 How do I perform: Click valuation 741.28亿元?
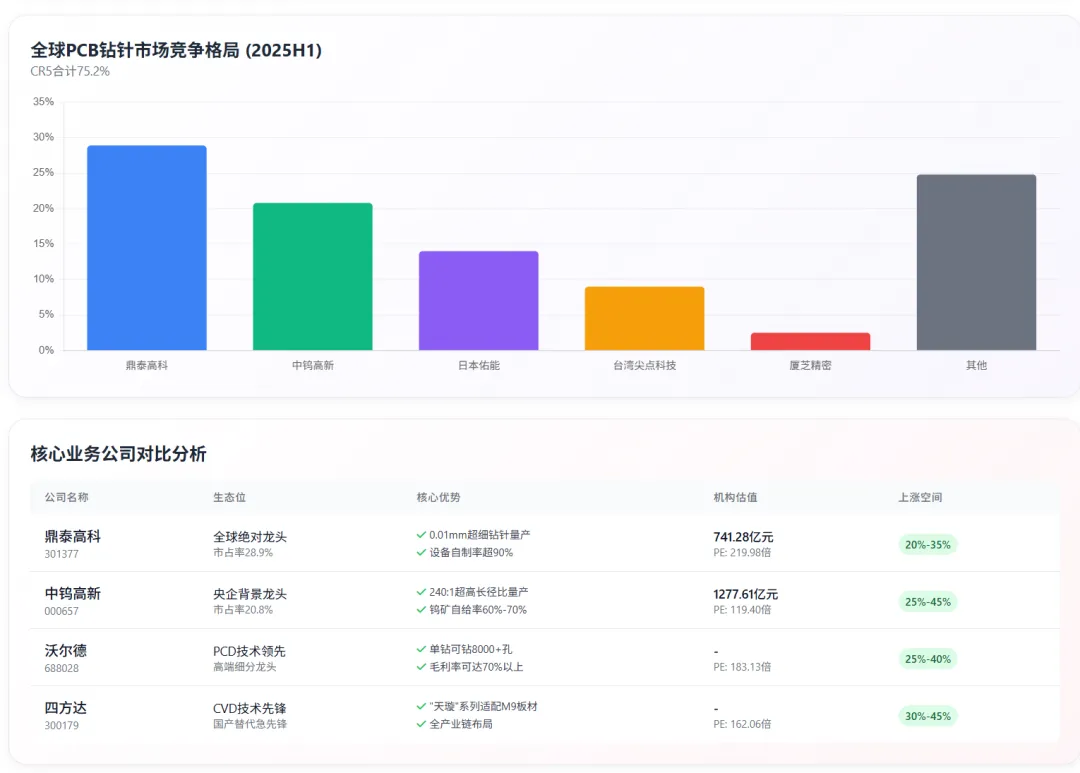pyautogui.click(x=743, y=537)
